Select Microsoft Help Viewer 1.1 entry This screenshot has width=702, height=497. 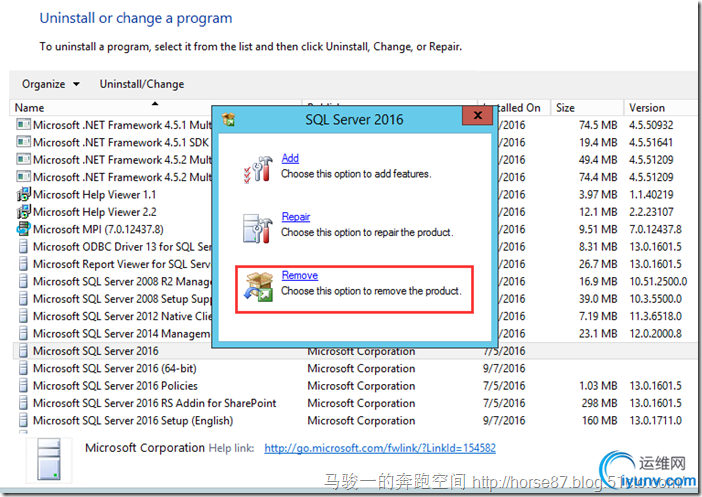[94, 195]
